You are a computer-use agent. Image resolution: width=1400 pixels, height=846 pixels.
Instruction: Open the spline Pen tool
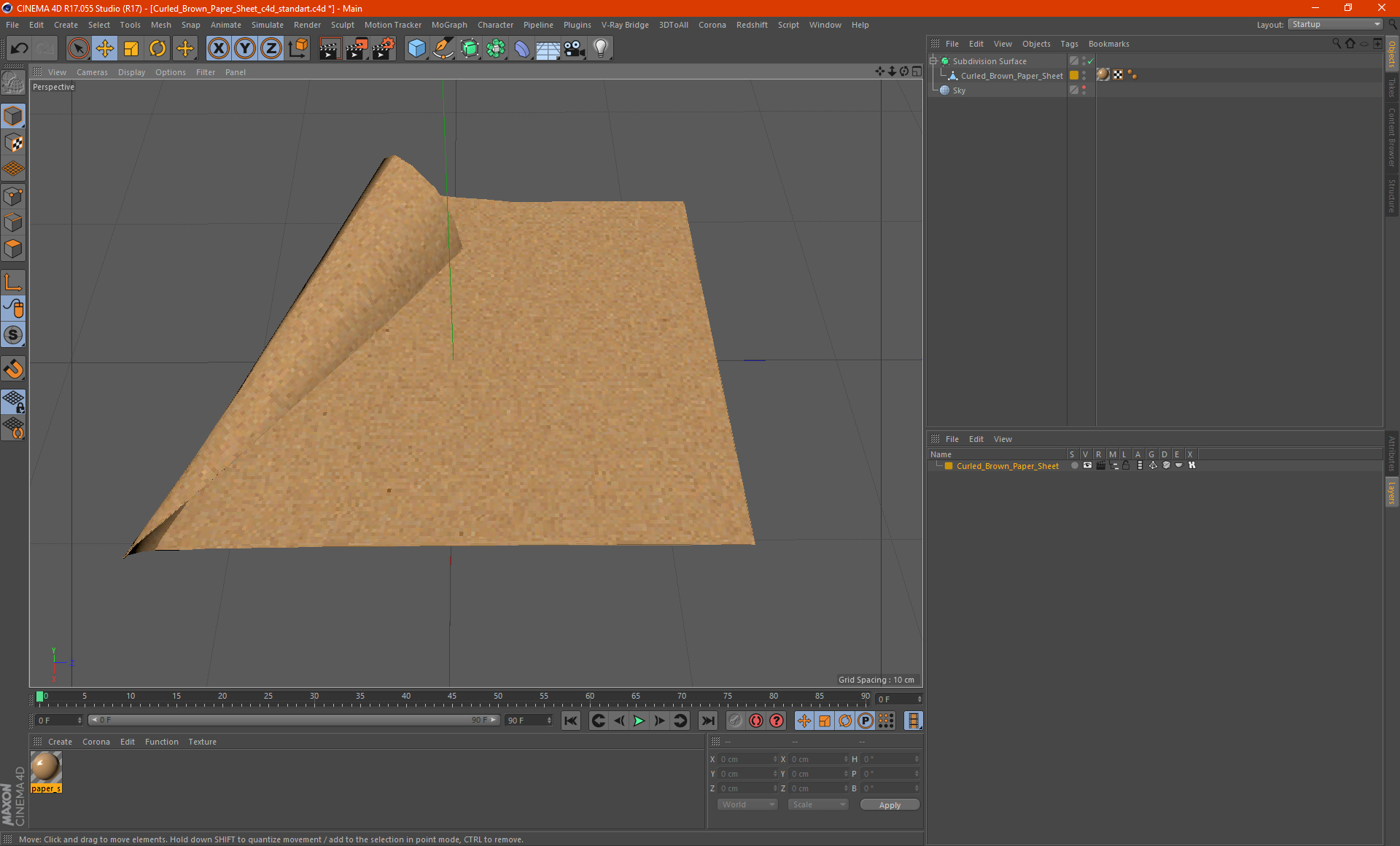443,49
